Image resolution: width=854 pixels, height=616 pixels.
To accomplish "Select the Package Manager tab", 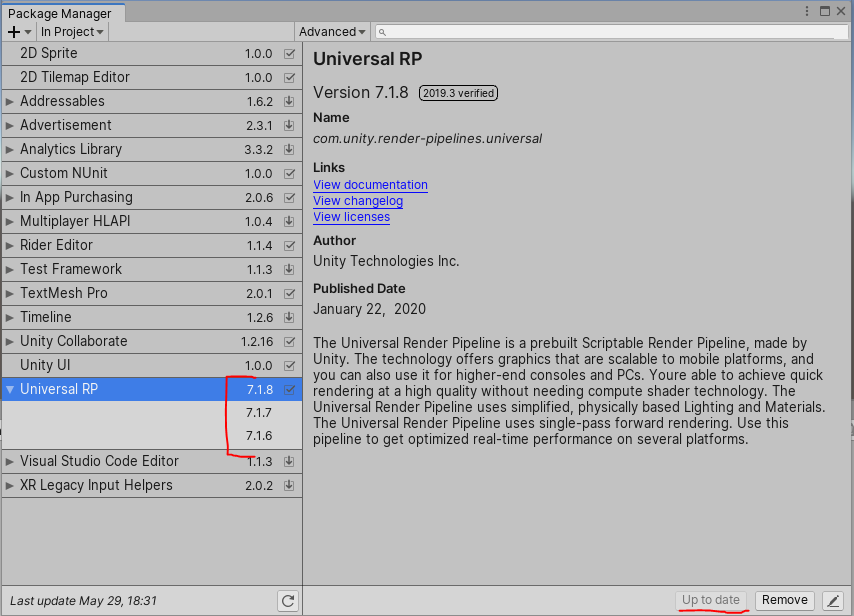I will (62, 13).
